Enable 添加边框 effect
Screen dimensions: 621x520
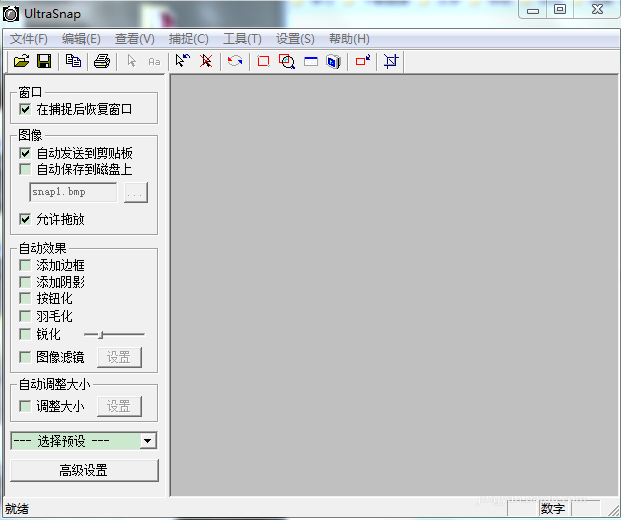[25, 265]
